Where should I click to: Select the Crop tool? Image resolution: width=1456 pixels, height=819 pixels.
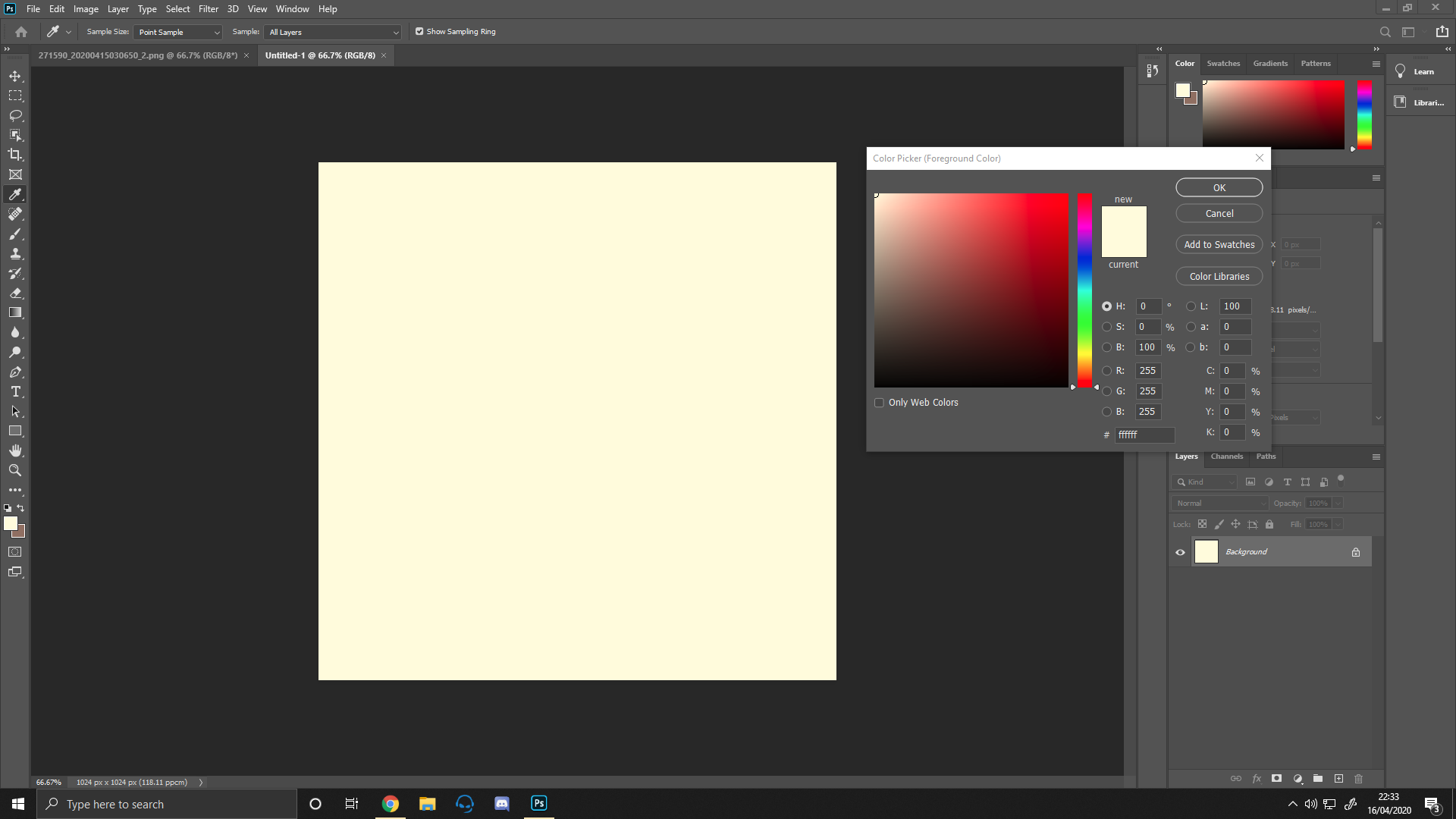tap(15, 155)
